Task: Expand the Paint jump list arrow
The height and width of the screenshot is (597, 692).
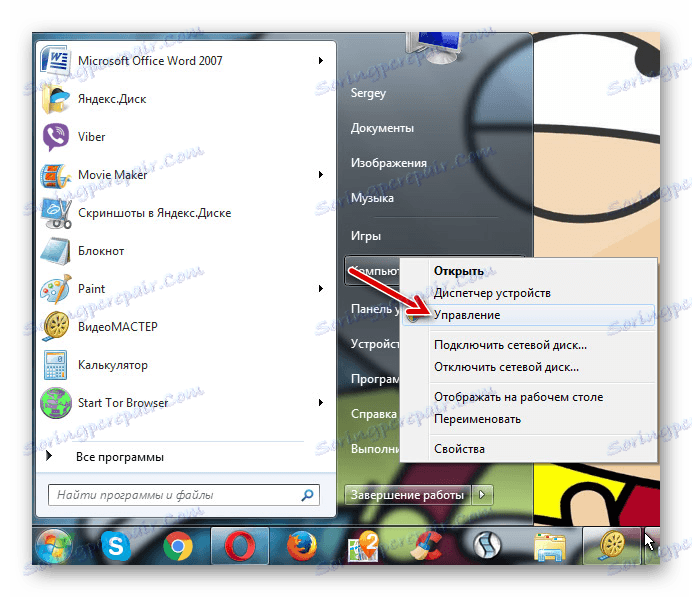Action: (x=321, y=289)
